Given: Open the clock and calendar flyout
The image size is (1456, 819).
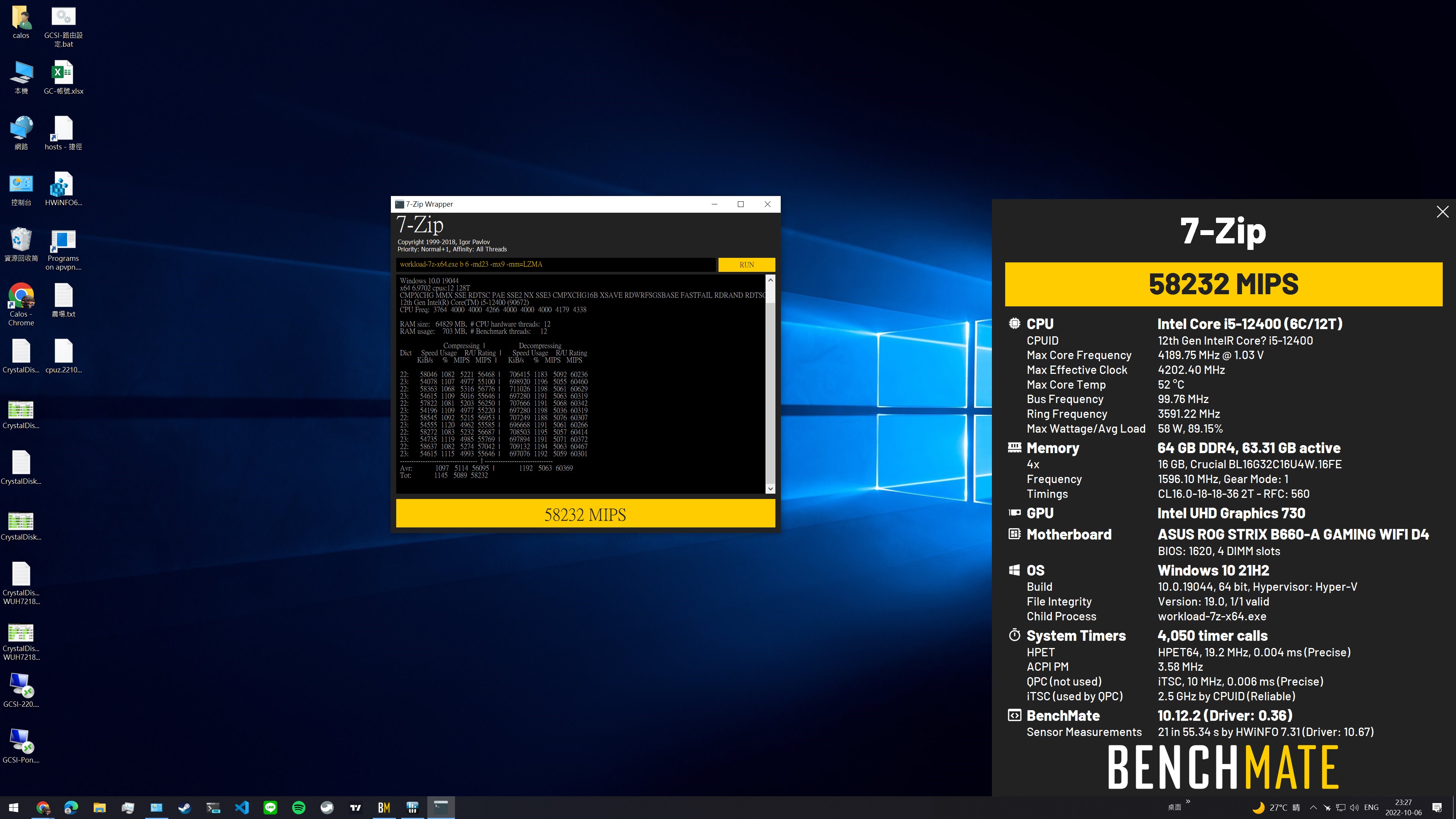Looking at the screenshot, I should (x=1403, y=807).
